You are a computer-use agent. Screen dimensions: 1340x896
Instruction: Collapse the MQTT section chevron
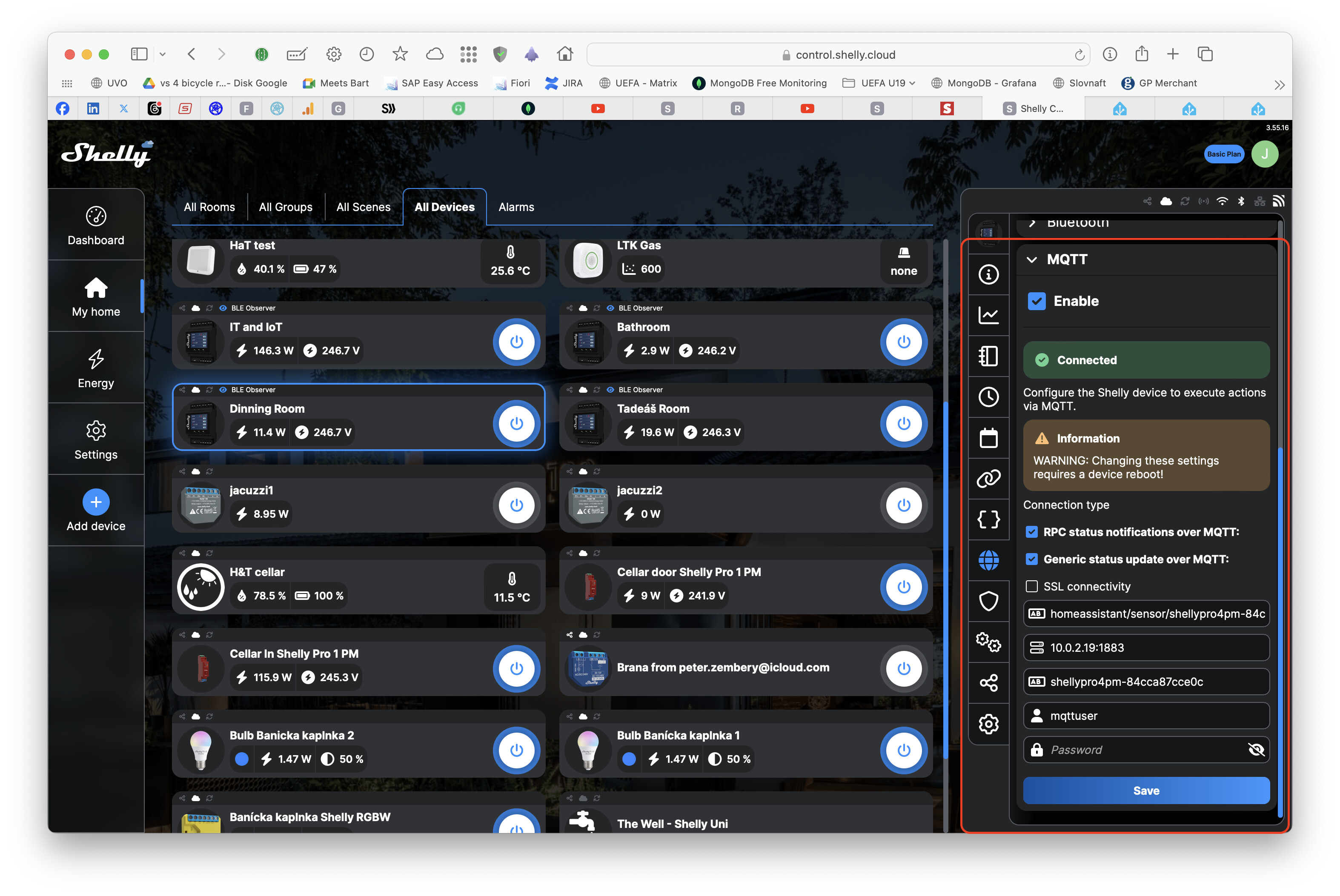(1032, 260)
